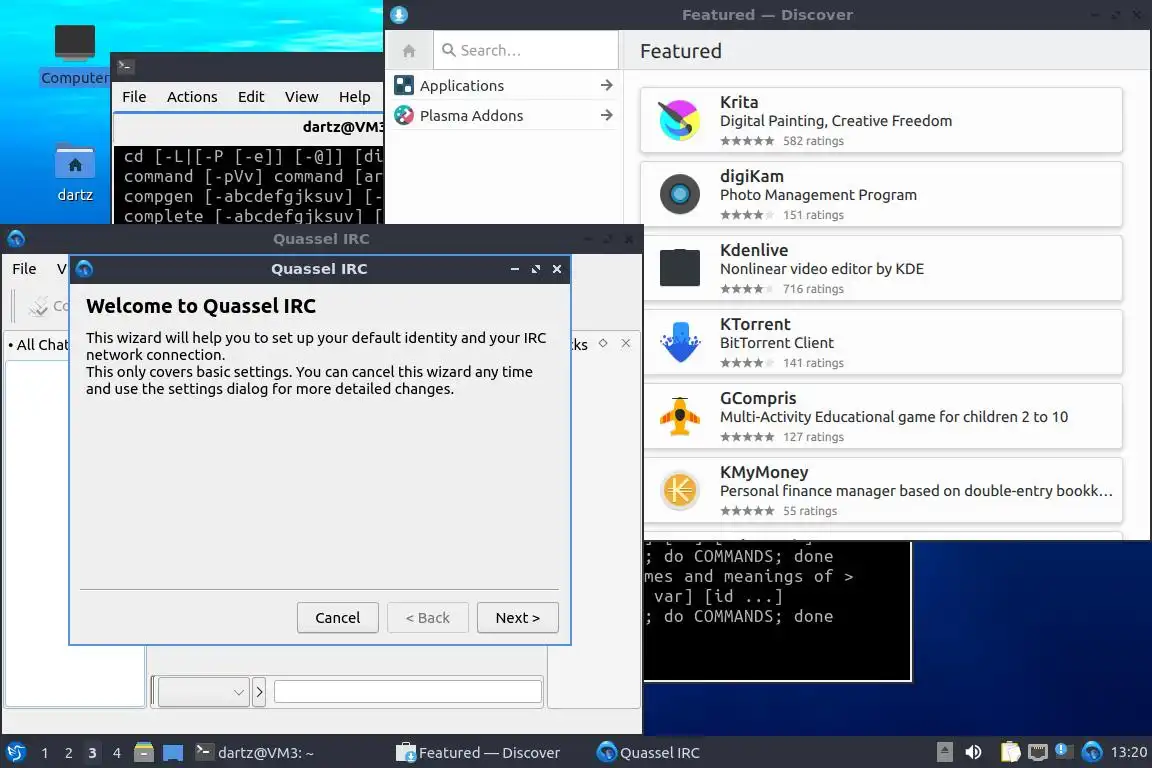Expand the Plasma Addons category arrow
1152x768 pixels.
pyautogui.click(x=606, y=115)
